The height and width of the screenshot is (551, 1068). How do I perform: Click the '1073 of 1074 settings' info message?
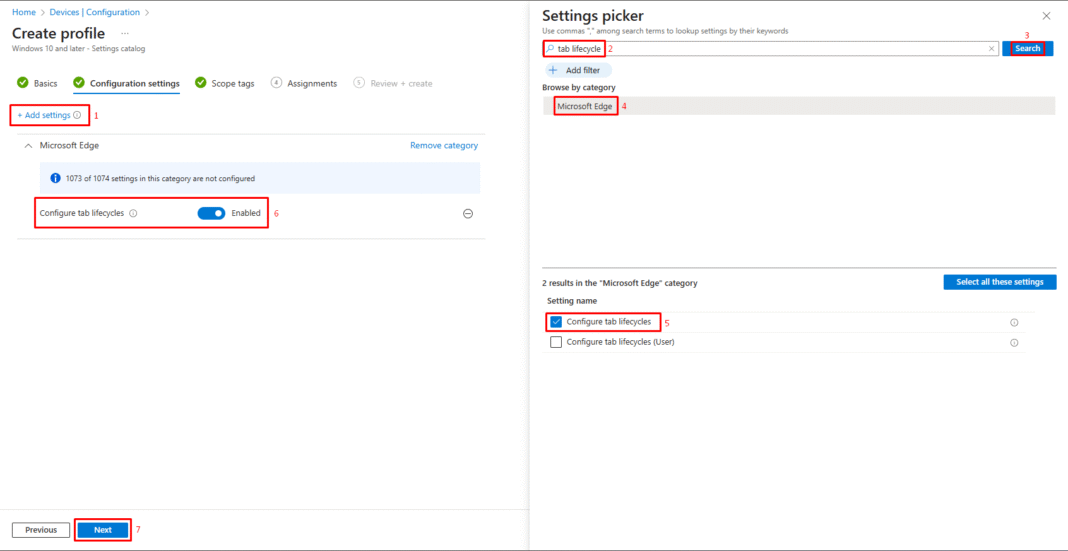[x=259, y=178]
